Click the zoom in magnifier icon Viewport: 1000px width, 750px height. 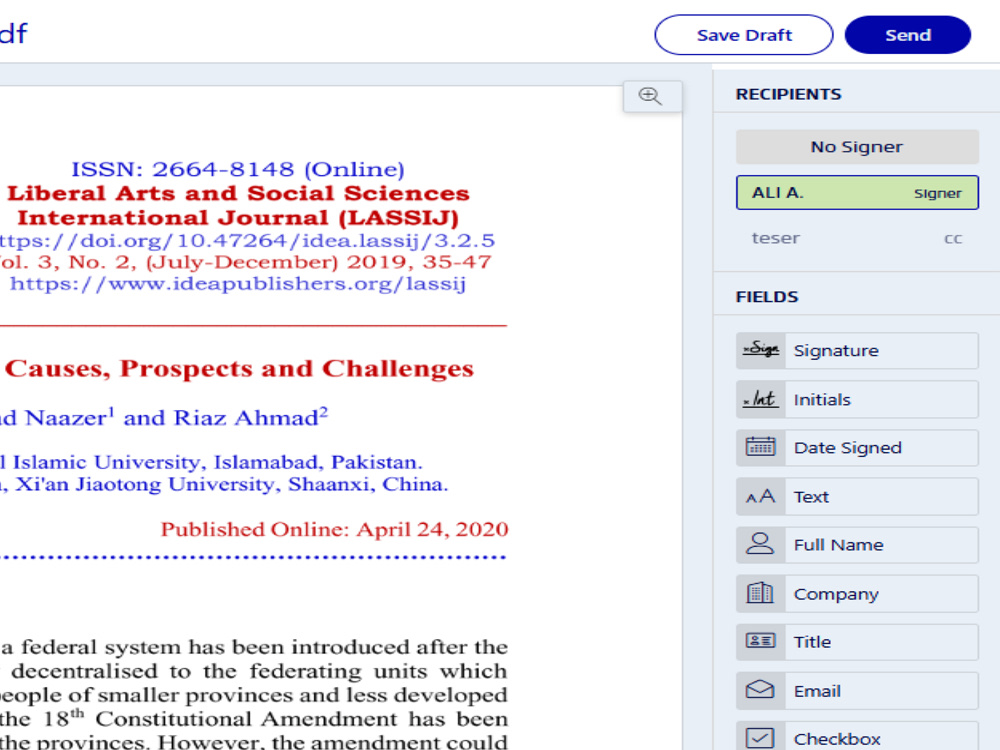[651, 96]
